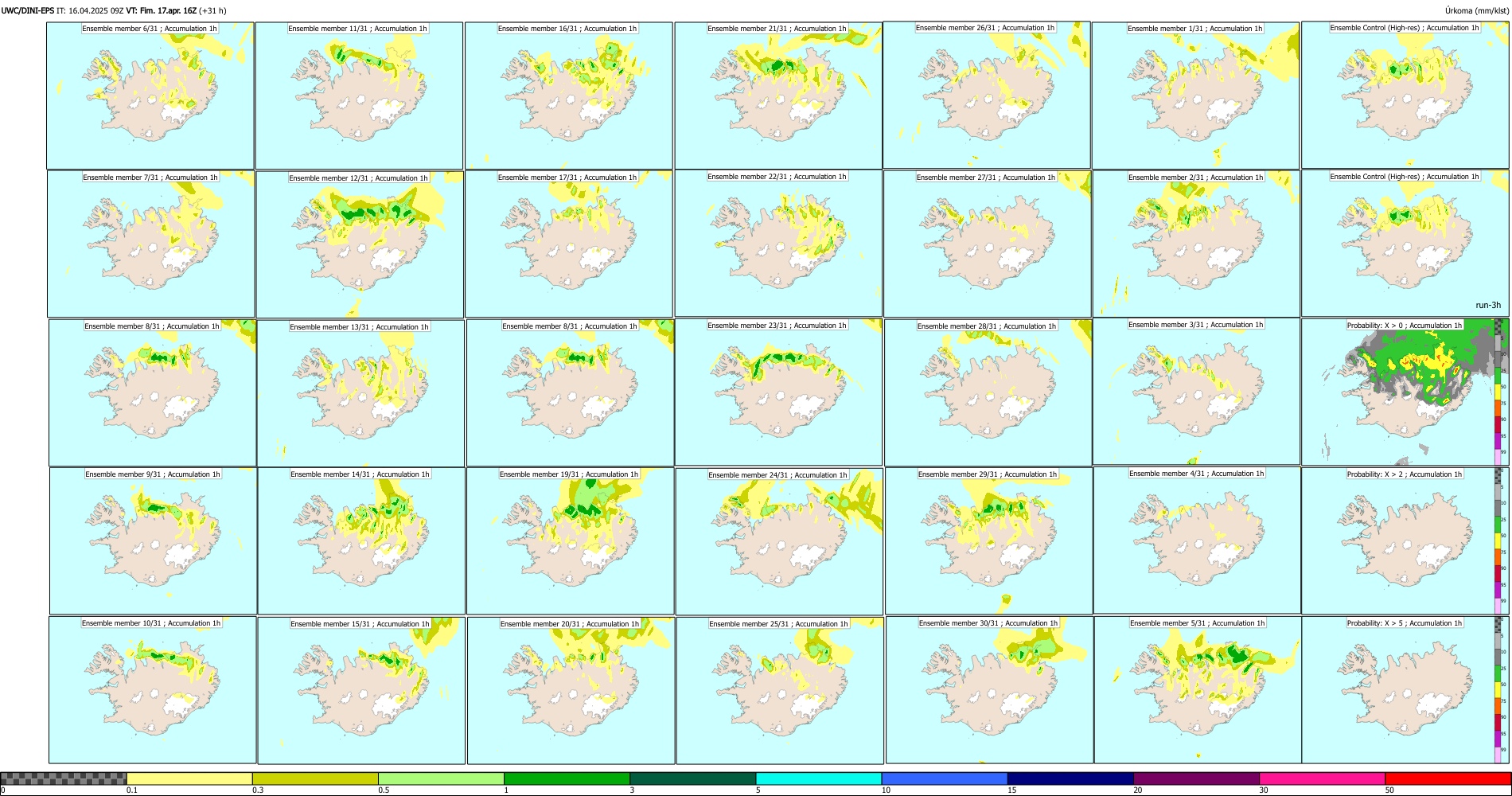Select the Ensemble member 1/31 map
This screenshot has width=1512, height=796.
[1196, 96]
